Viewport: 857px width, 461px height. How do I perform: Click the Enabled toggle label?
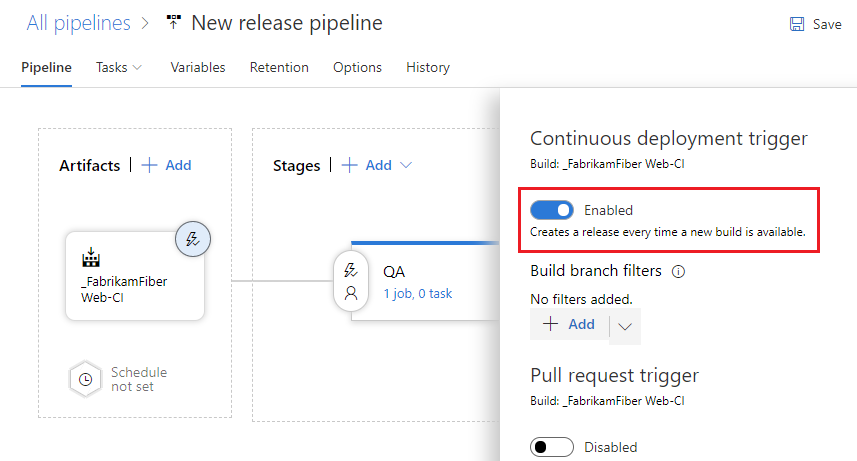pos(608,210)
